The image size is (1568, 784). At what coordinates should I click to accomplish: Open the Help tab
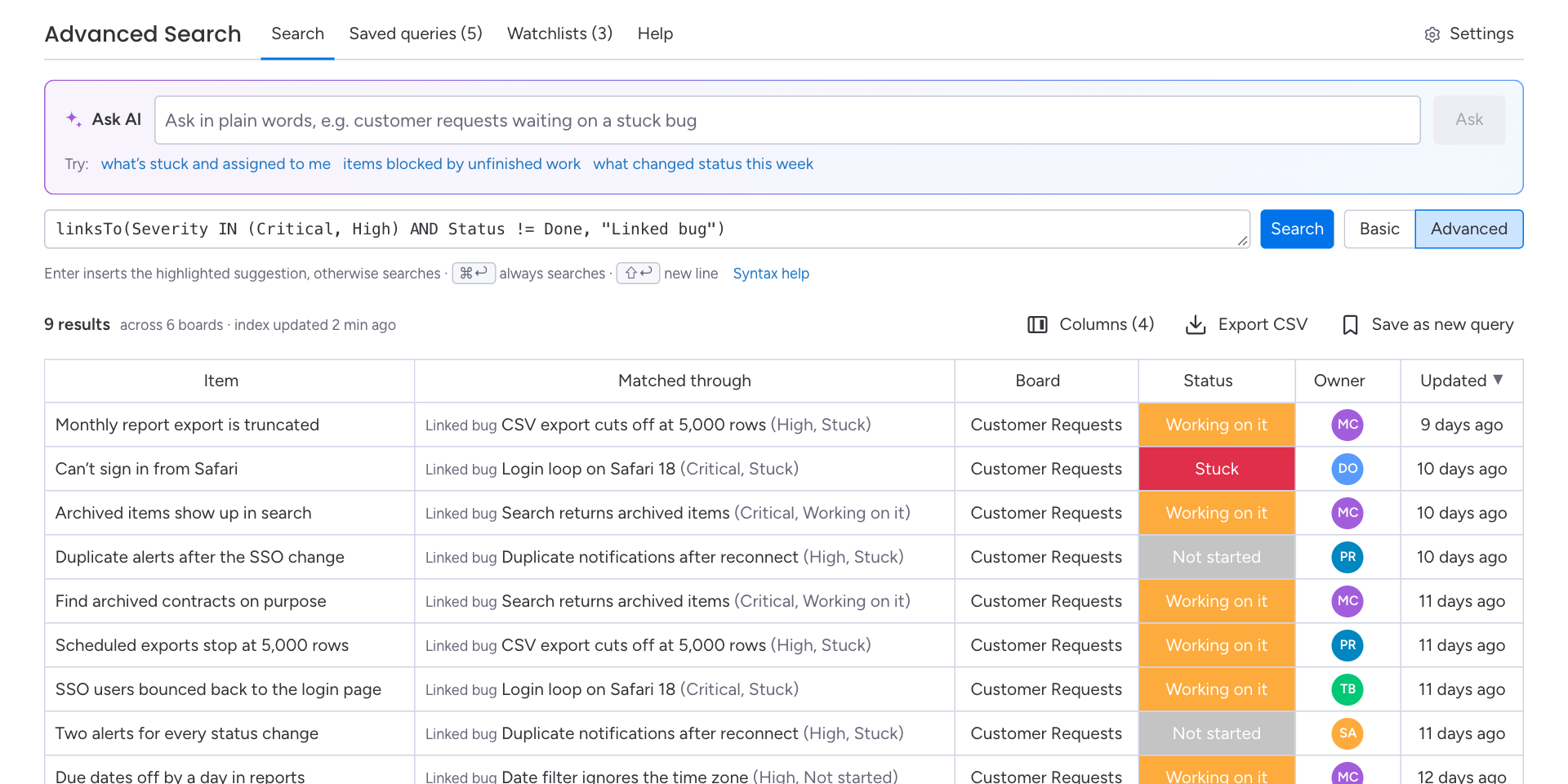655,33
